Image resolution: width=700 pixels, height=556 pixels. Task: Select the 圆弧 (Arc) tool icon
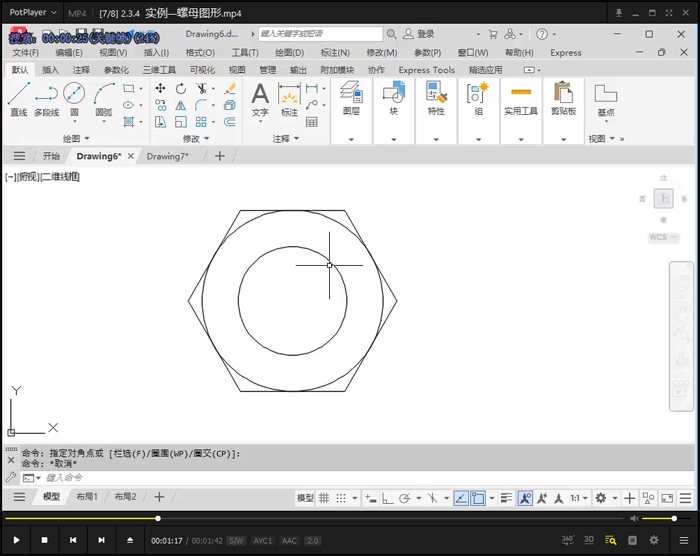tap(104, 93)
